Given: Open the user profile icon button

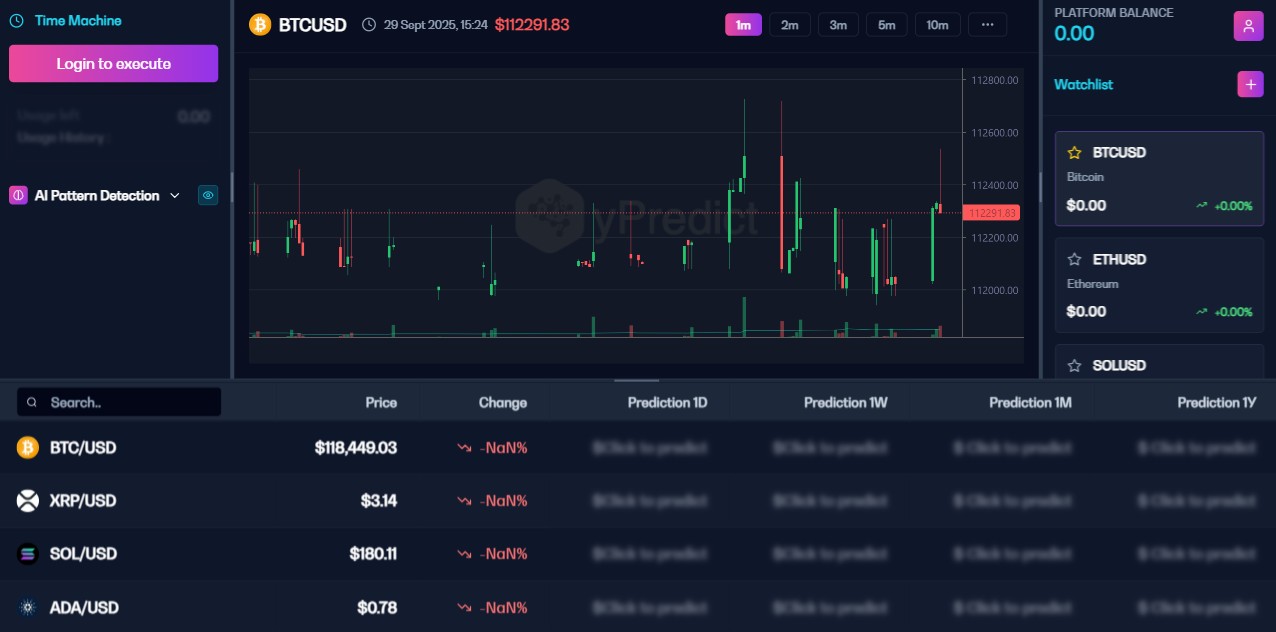Looking at the screenshot, I should tap(1248, 26).
